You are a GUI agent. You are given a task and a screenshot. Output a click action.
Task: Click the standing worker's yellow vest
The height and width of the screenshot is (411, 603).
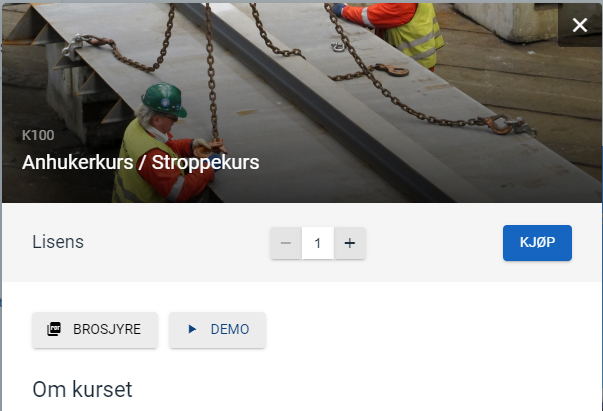click(x=417, y=37)
